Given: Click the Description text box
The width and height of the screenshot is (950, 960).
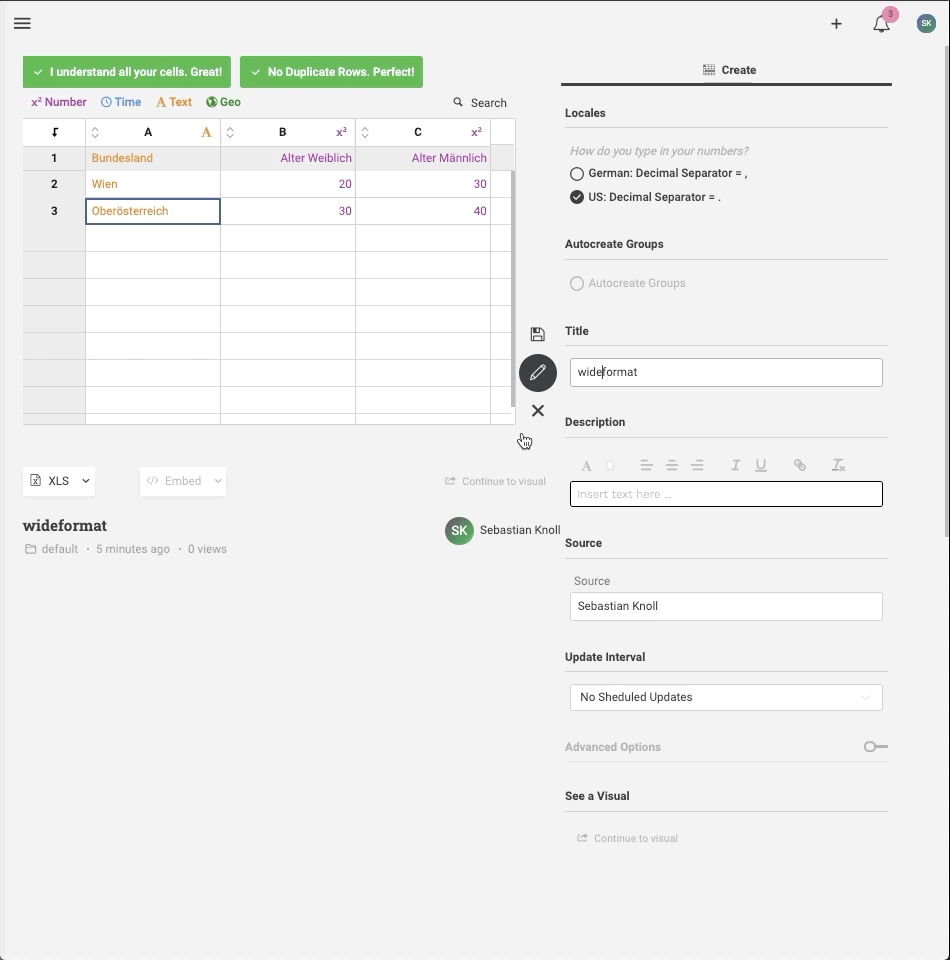Looking at the screenshot, I should (x=726, y=494).
